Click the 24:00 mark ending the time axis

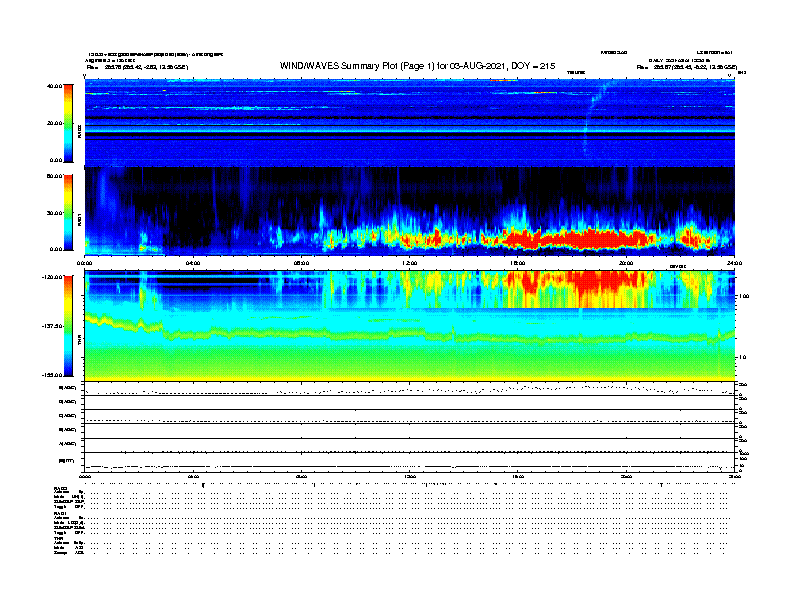click(734, 263)
